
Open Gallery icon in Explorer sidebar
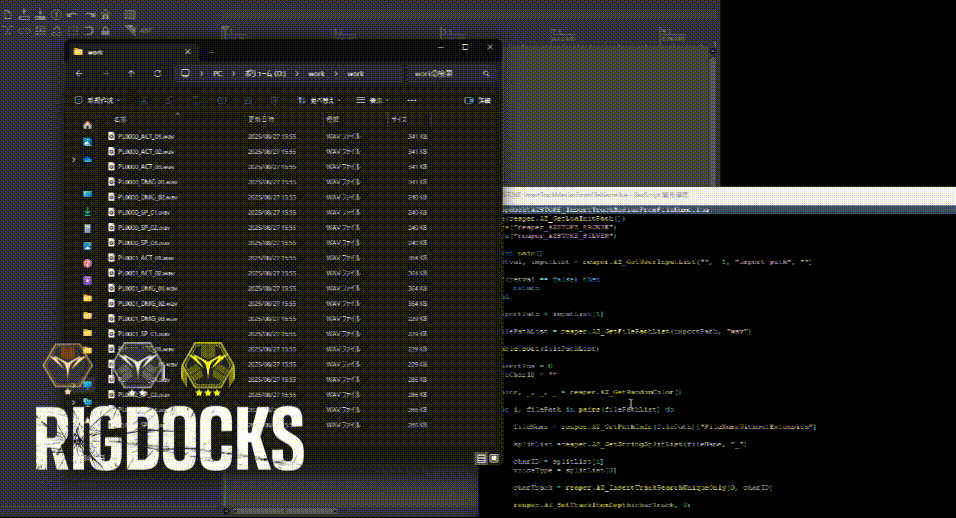[87, 141]
